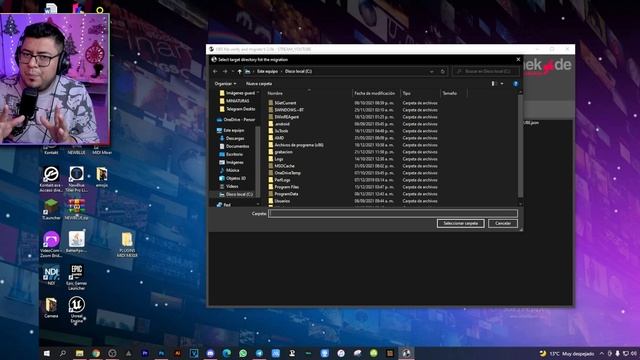The height and width of the screenshot is (360, 640).
Task: Open TLauncher Minecraft desktop icon
Action: 51,210
